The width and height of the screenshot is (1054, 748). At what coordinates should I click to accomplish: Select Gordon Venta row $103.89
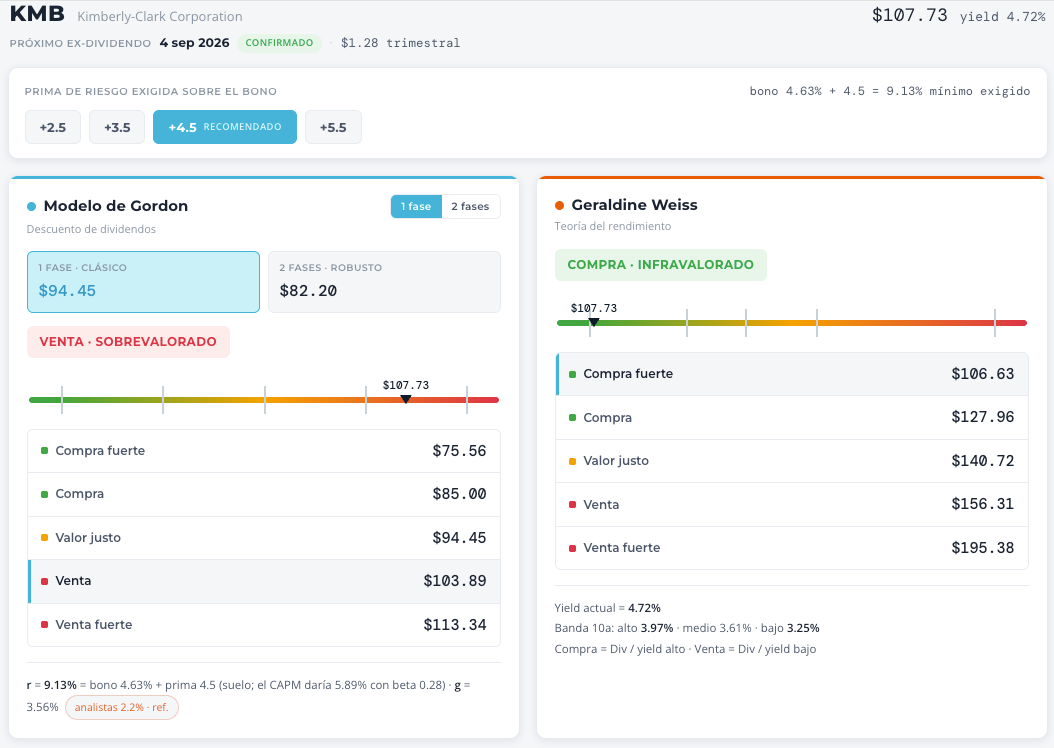point(264,581)
